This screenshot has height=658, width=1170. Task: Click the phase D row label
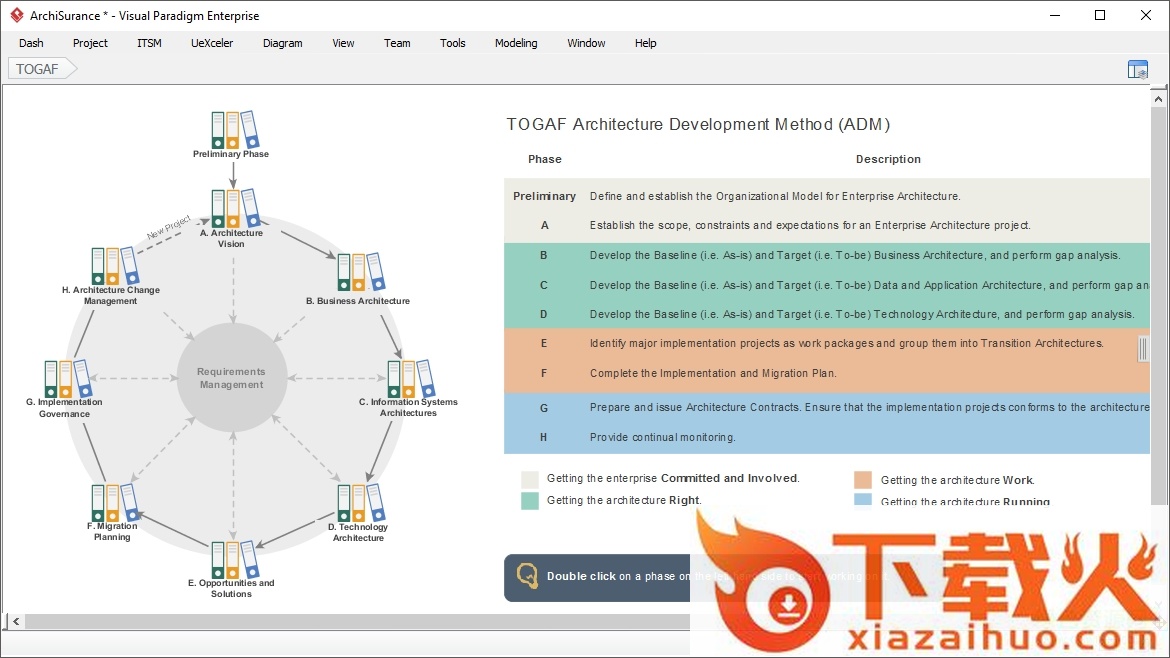[544, 314]
